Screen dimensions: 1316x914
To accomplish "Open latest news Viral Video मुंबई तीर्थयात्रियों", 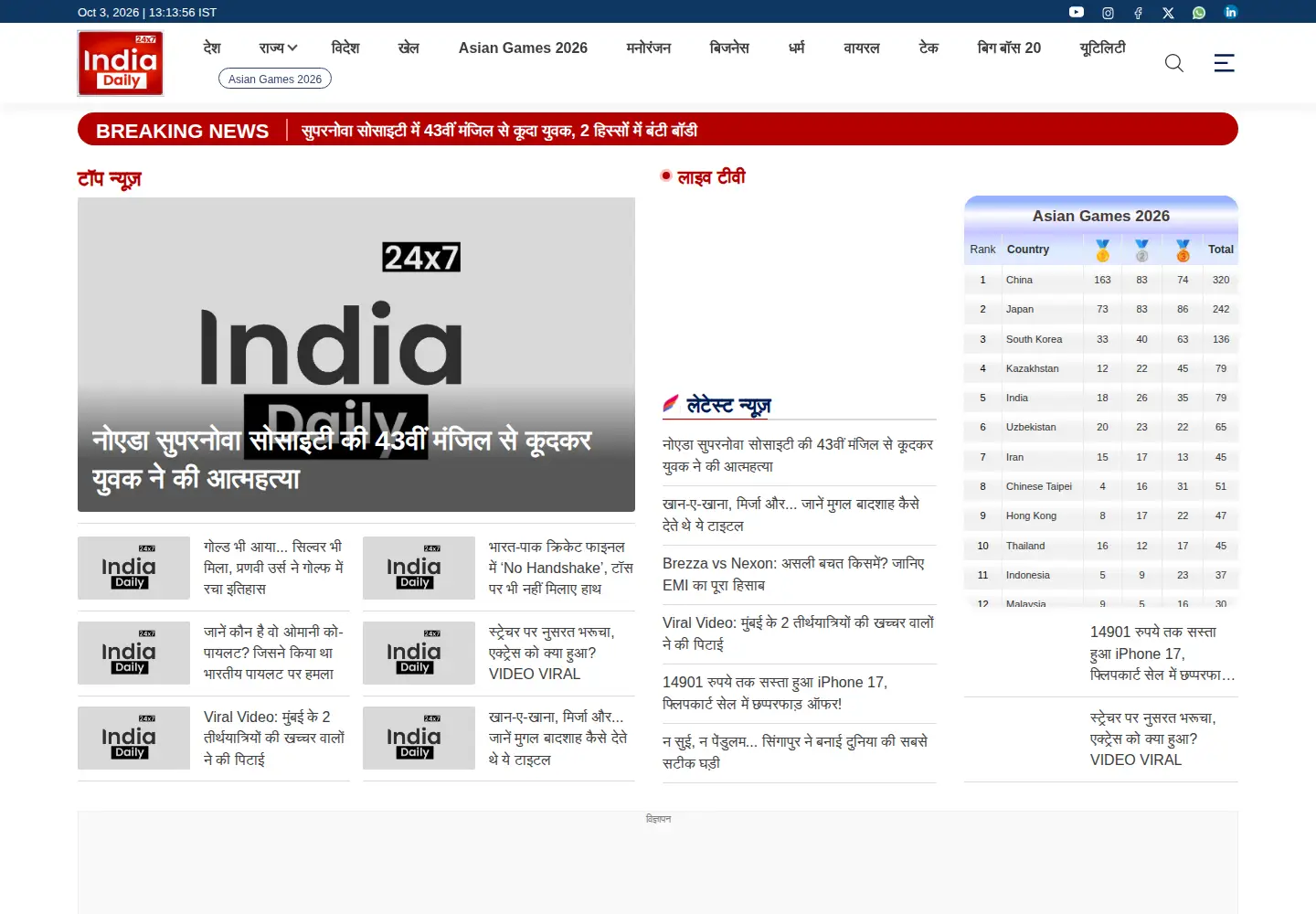I will pos(799,633).
